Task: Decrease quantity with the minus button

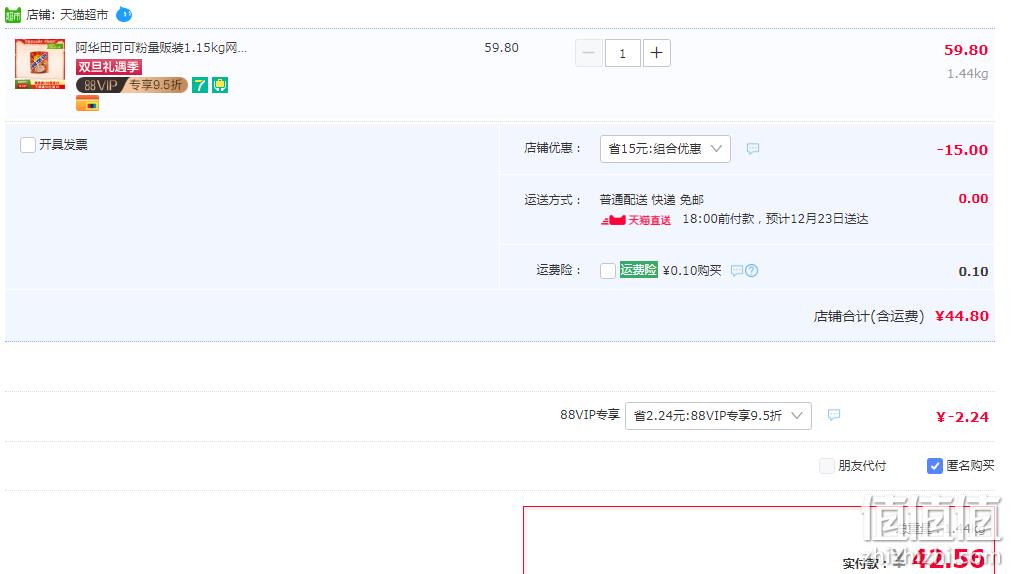Action: (x=589, y=53)
